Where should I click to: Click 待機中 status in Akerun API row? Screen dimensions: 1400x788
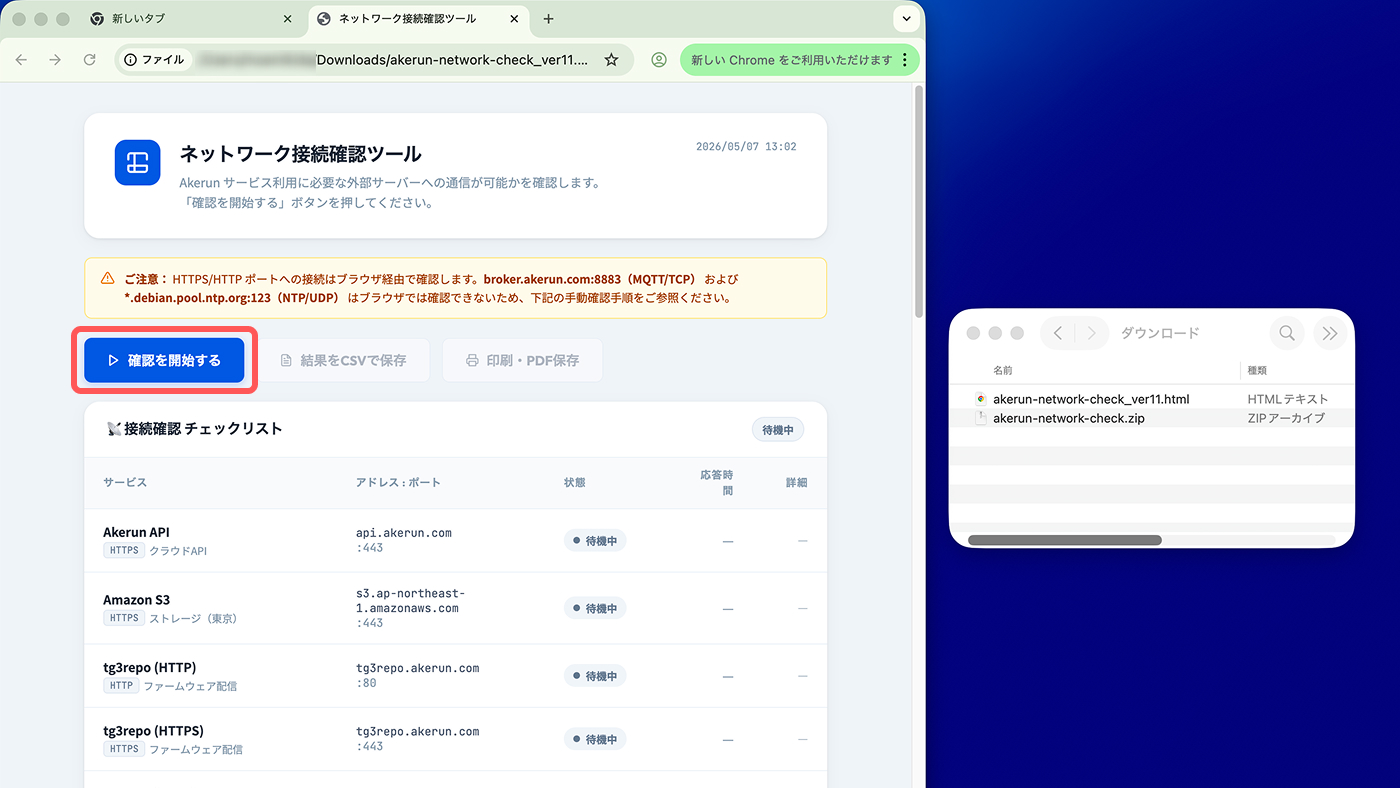595,541
